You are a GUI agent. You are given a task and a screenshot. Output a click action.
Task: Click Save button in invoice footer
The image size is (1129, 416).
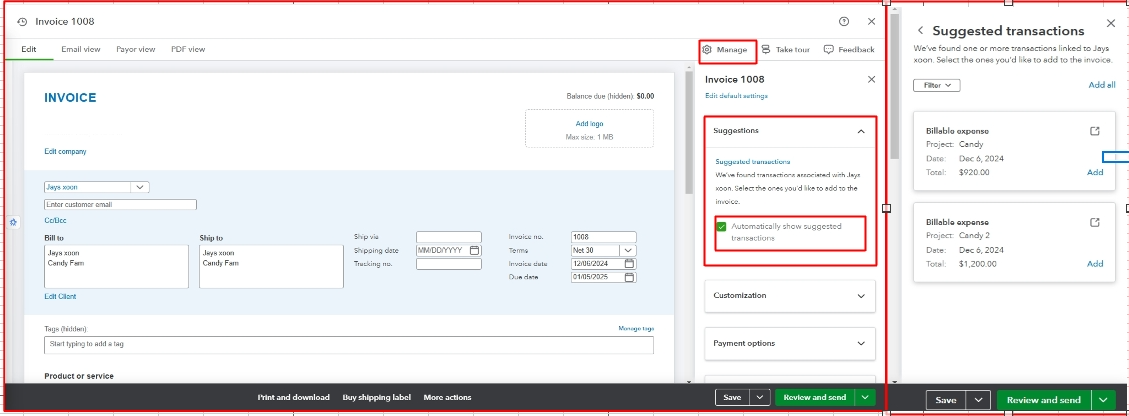(x=732, y=397)
